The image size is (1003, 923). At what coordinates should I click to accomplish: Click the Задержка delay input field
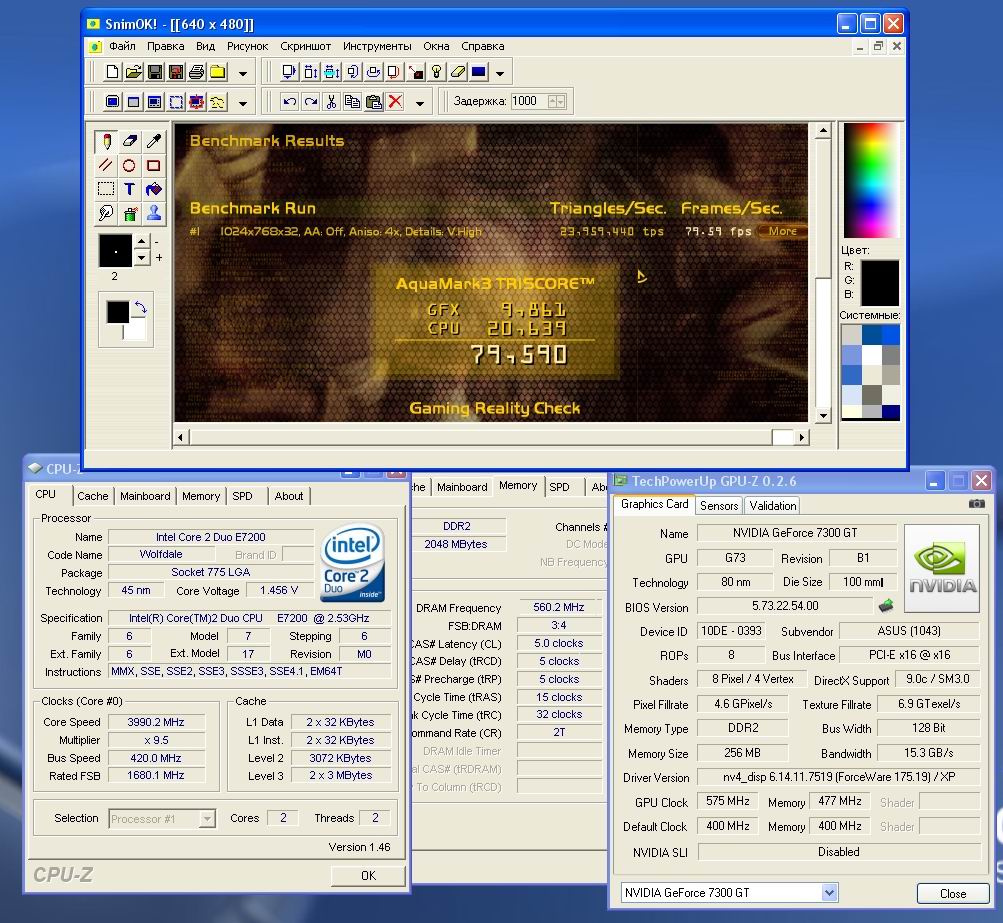pyautogui.click(x=529, y=101)
